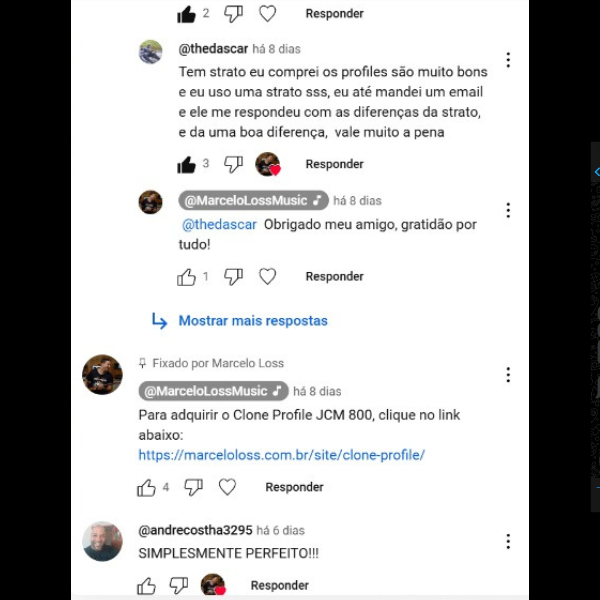Dislike @thedascar's comment
This screenshot has width=600, height=600.
tap(233, 165)
